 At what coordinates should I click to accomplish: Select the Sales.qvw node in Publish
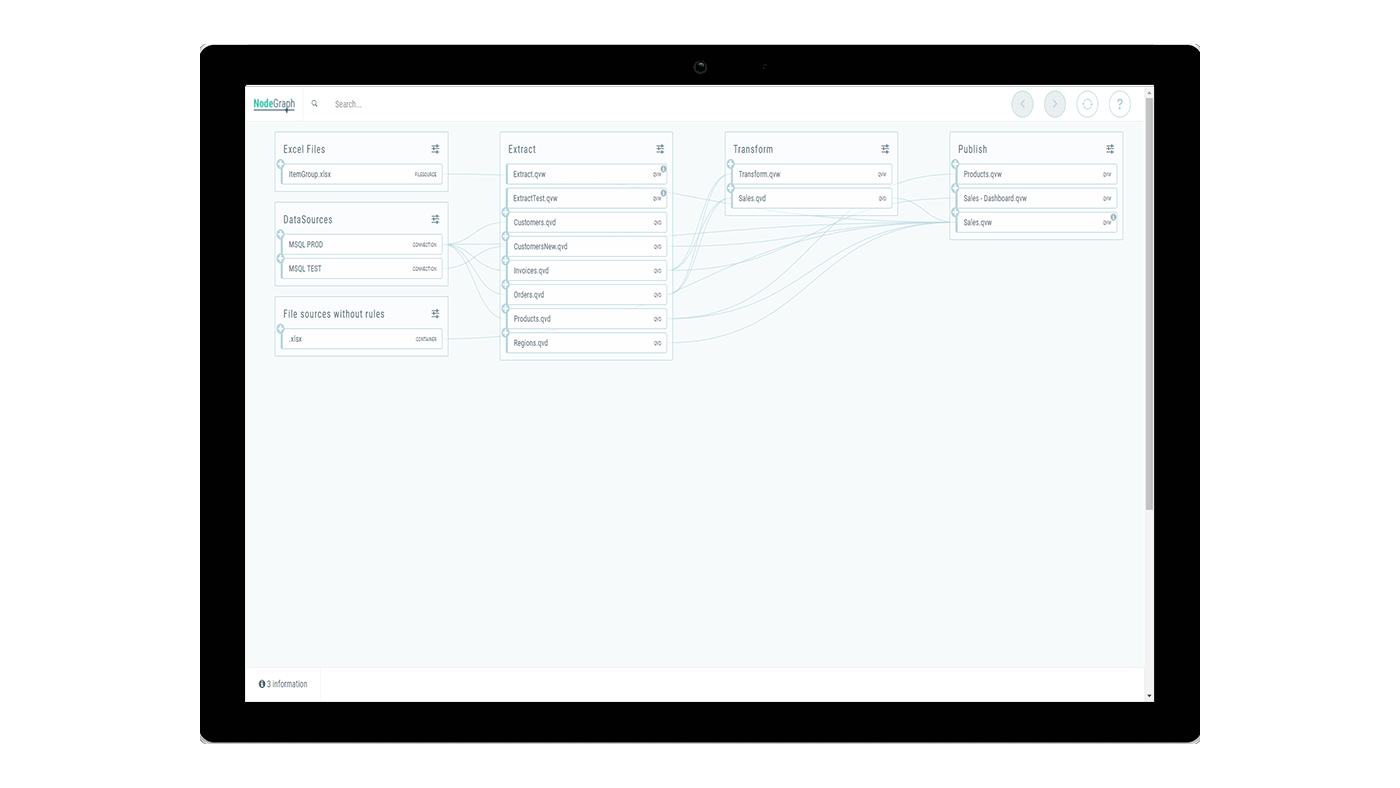click(x=1036, y=222)
